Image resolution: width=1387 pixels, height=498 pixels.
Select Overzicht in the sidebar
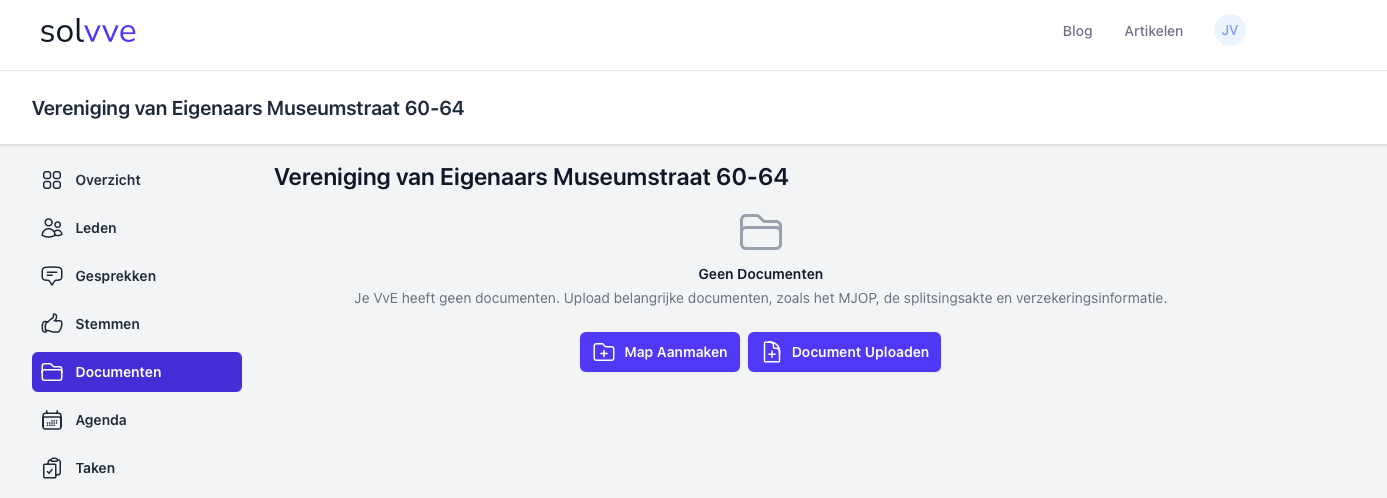coord(108,180)
